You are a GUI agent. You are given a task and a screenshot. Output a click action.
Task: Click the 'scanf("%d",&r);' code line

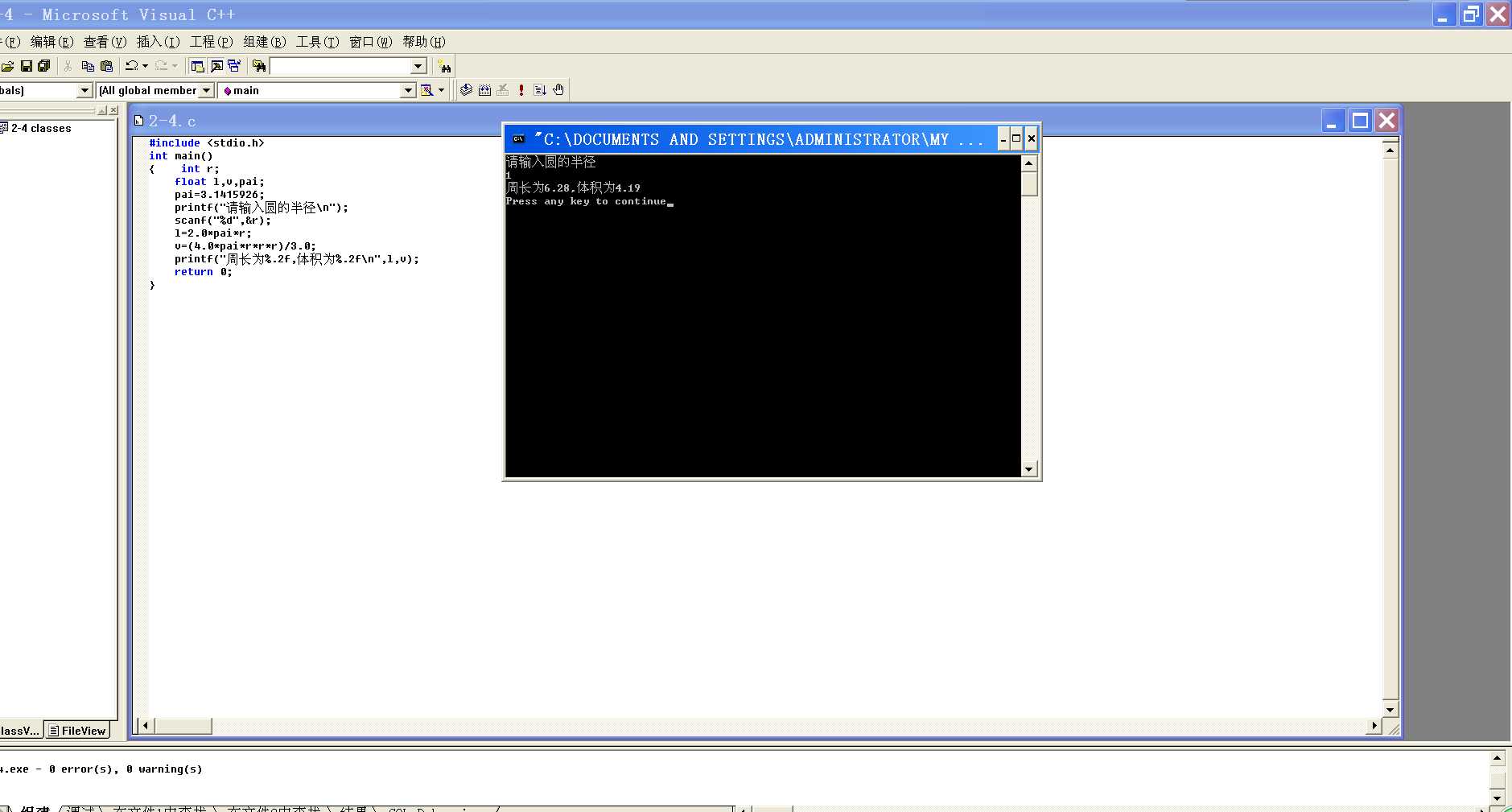pos(223,221)
